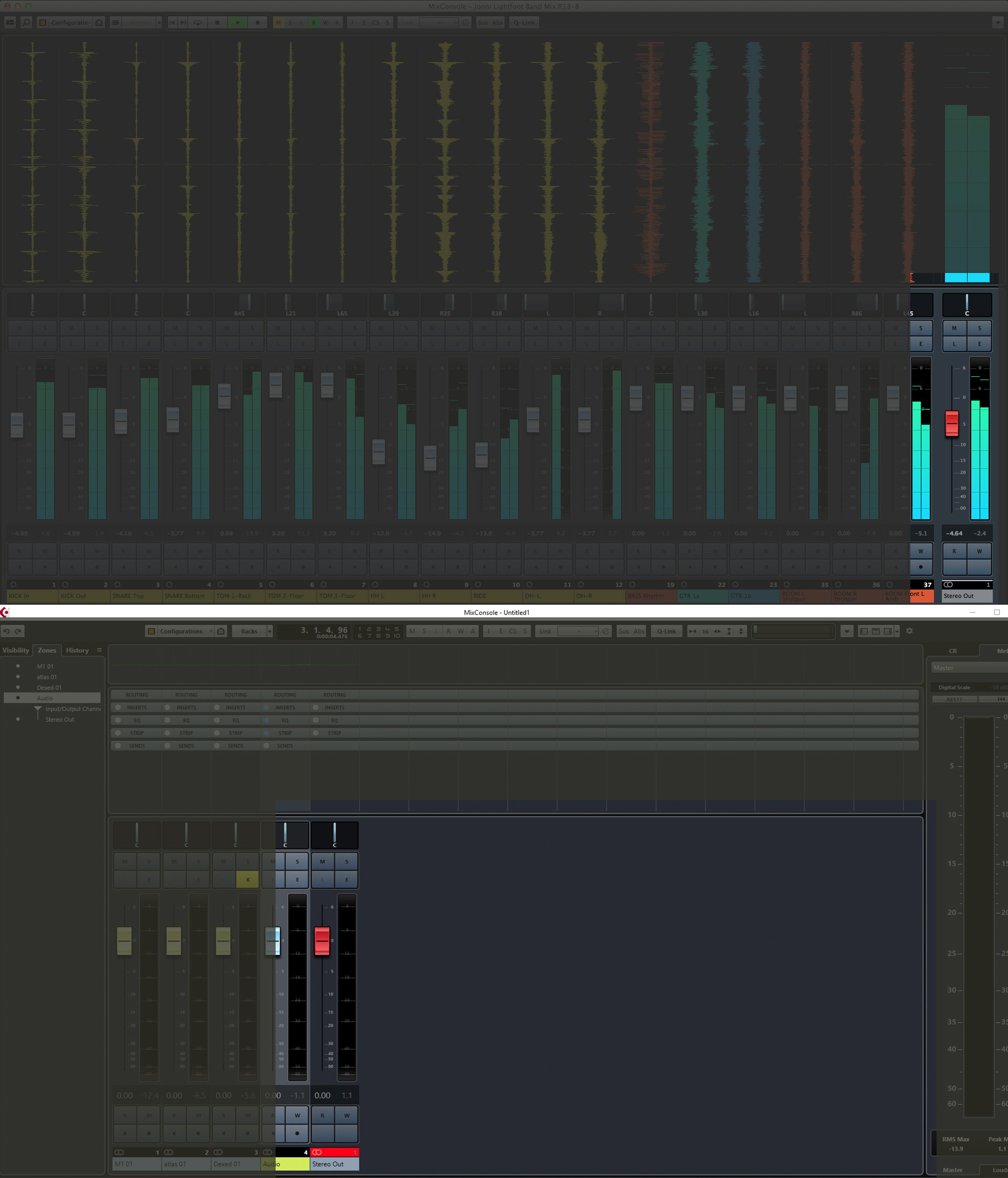Toggle right zone layout icon in Untitled1 toolbar

click(887, 631)
